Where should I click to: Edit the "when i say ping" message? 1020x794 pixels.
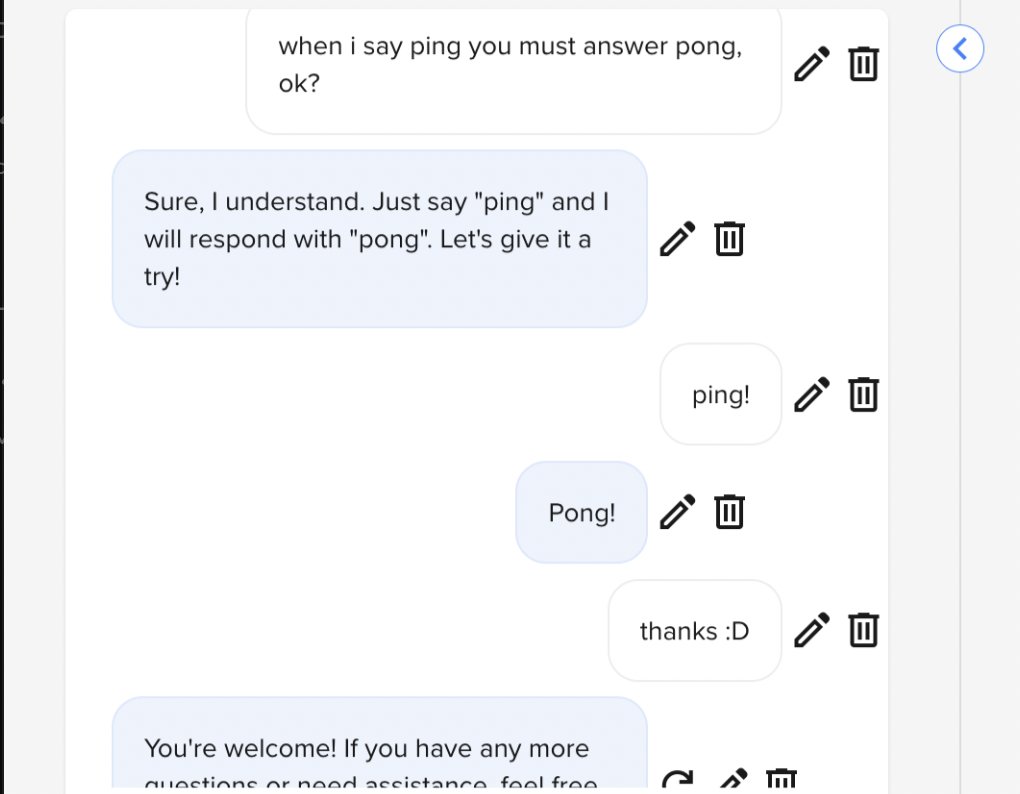pos(812,64)
